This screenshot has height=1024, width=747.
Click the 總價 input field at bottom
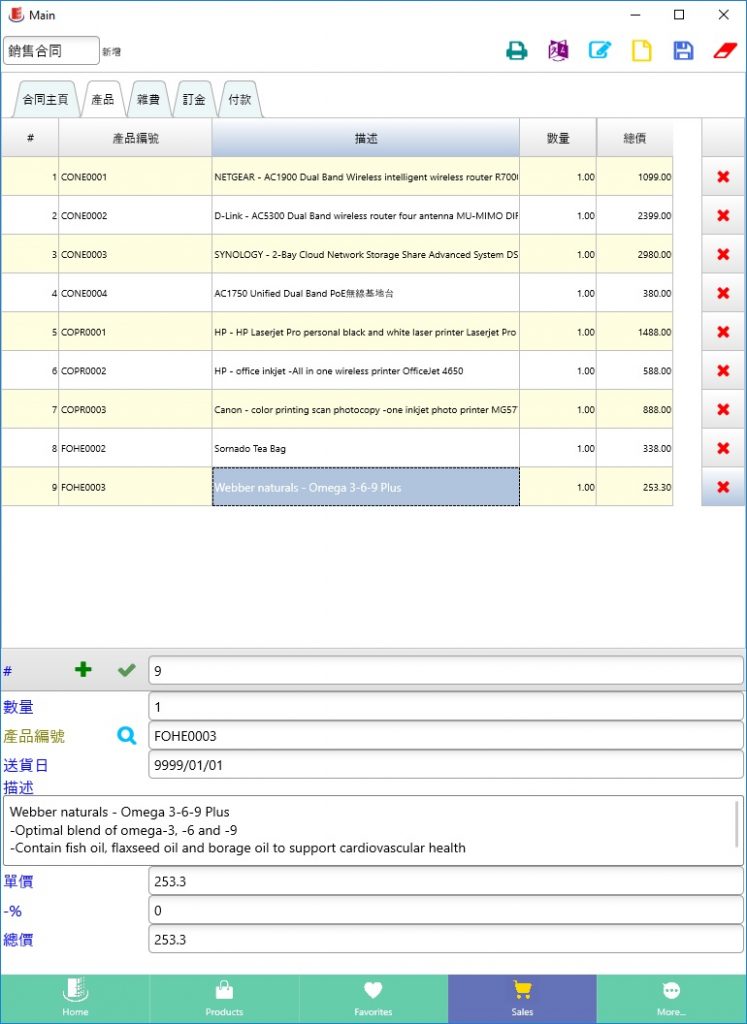coord(446,939)
